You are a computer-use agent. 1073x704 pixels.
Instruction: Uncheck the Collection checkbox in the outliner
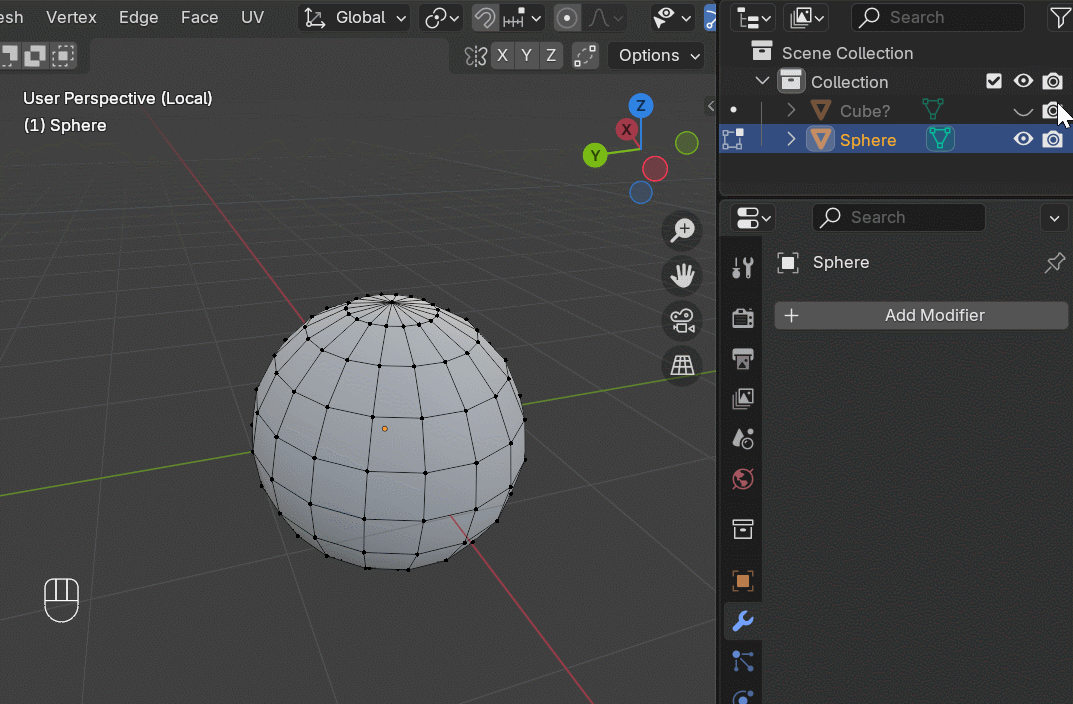coord(994,81)
